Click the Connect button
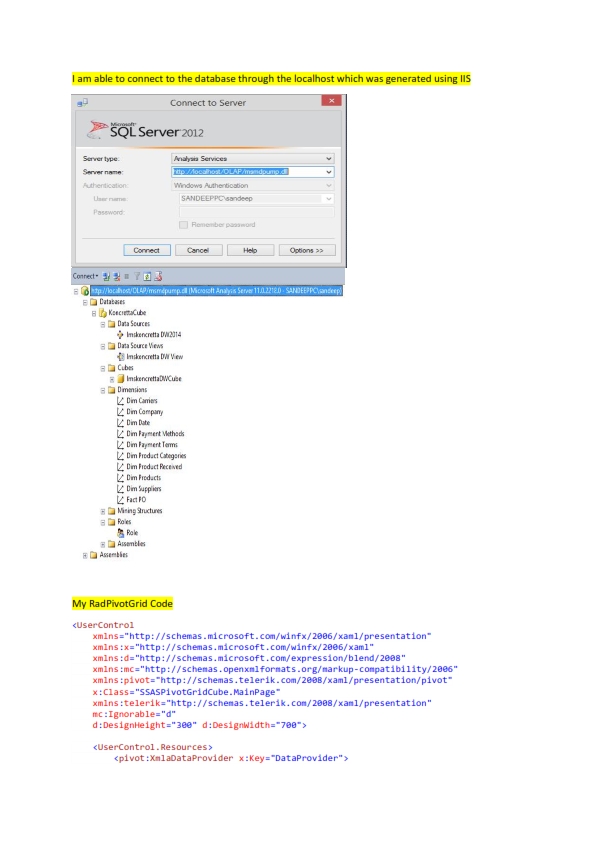This screenshot has width=595, height=842. [147, 250]
